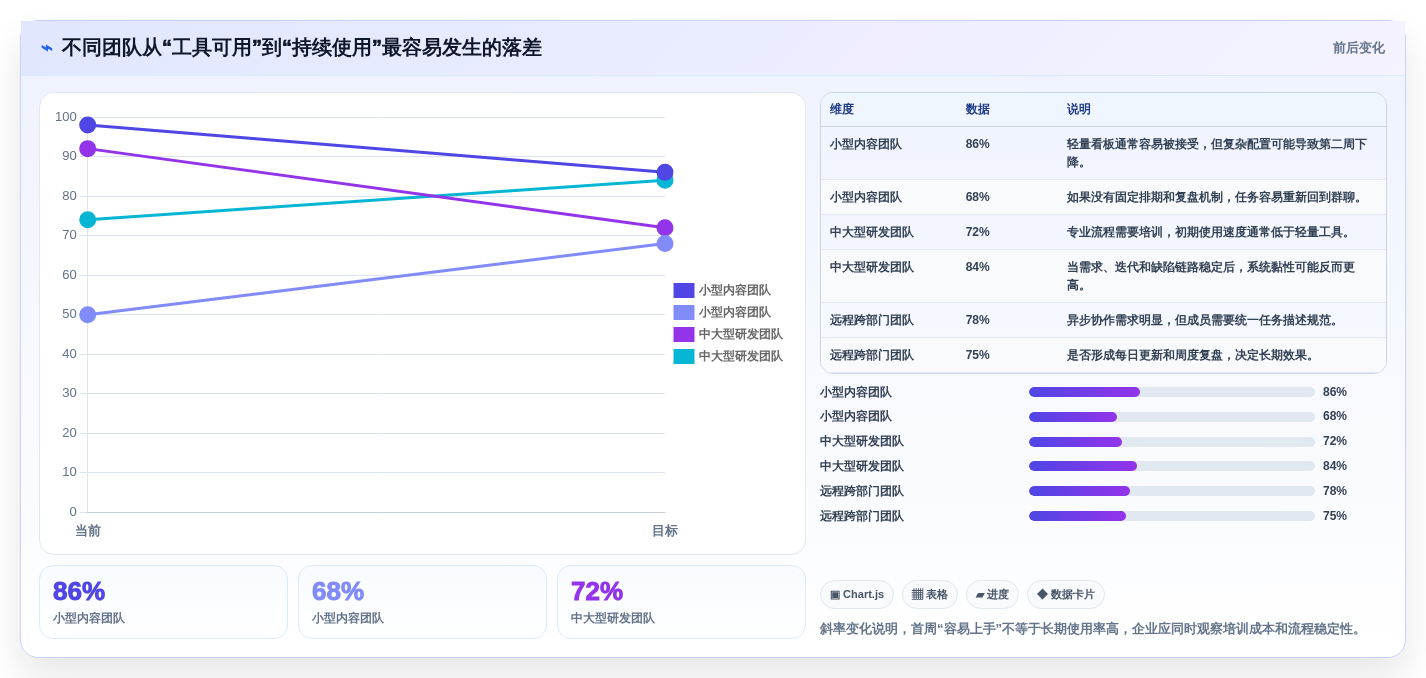
Task: Click the cyan data point at 当前
Action: pyautogui.click(x=88, y=220)
